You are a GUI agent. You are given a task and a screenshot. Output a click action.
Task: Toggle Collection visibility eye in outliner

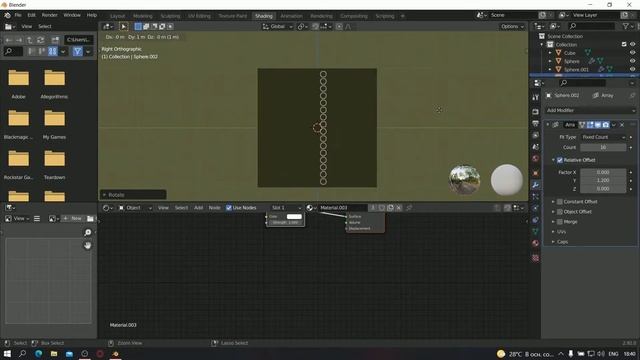(632, 44)
